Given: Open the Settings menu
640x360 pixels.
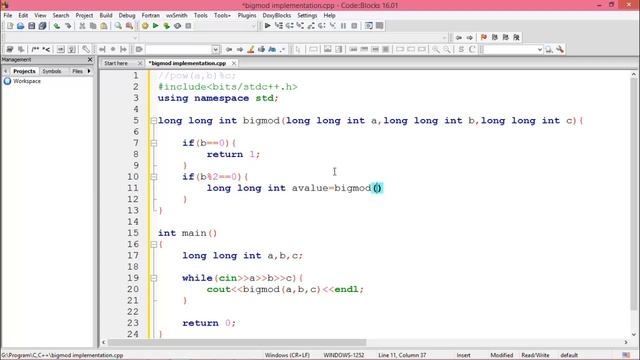Looking at the screenshot, I should pyautogui.click(x=307, y=15).
